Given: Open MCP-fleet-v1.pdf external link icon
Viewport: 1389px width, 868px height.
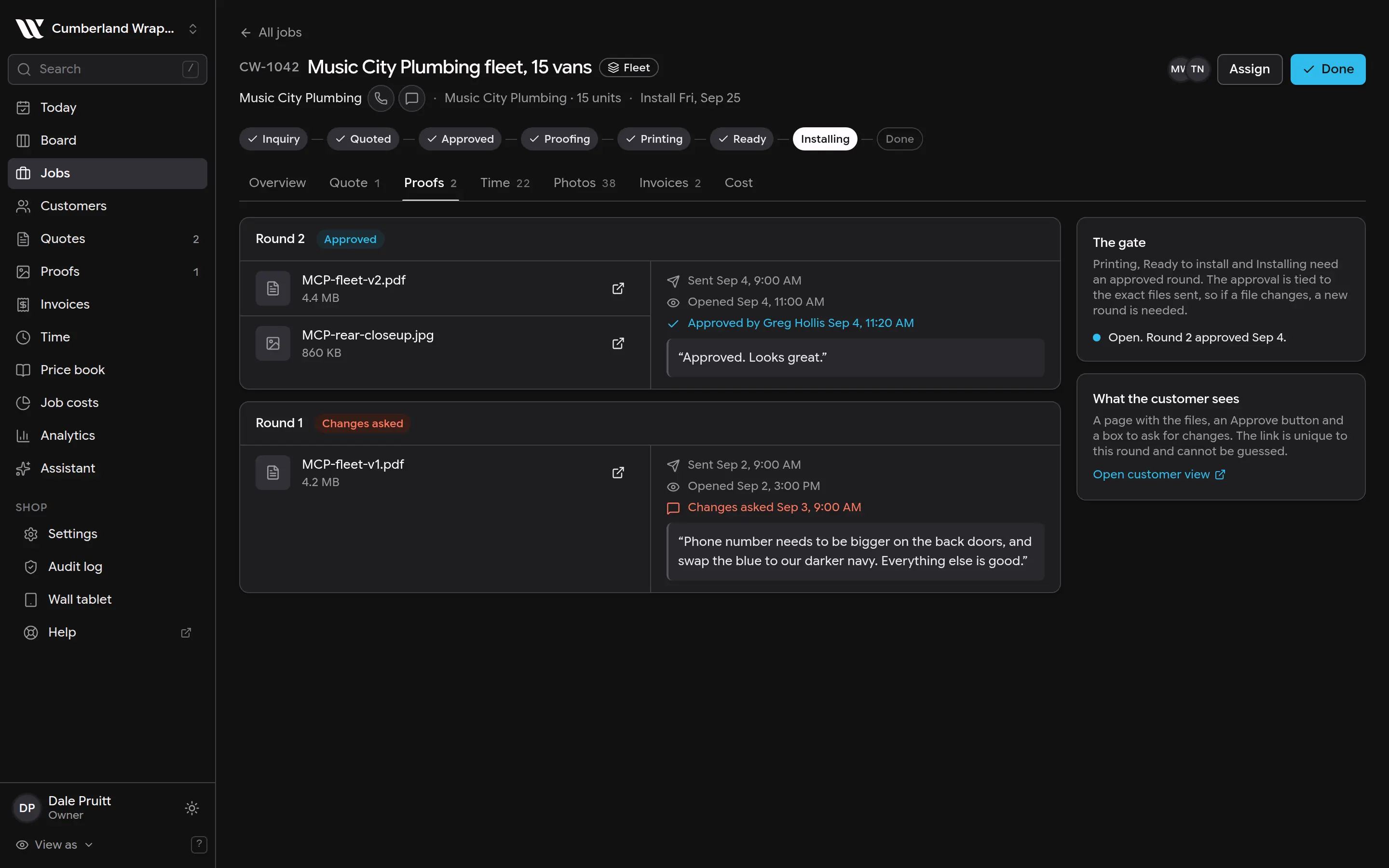Looking at the screenshot, I should click(x=618, y=473).
